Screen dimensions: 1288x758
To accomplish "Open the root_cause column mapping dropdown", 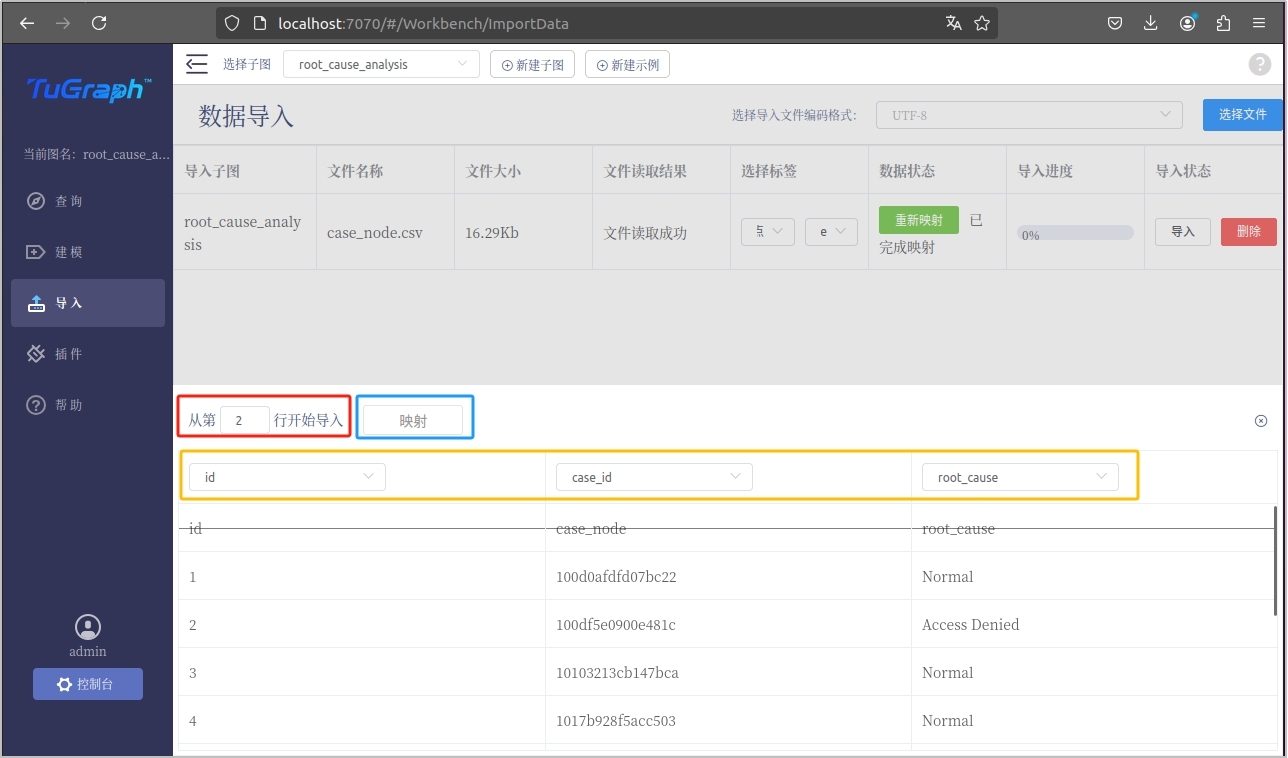I will coord(1020,477).
